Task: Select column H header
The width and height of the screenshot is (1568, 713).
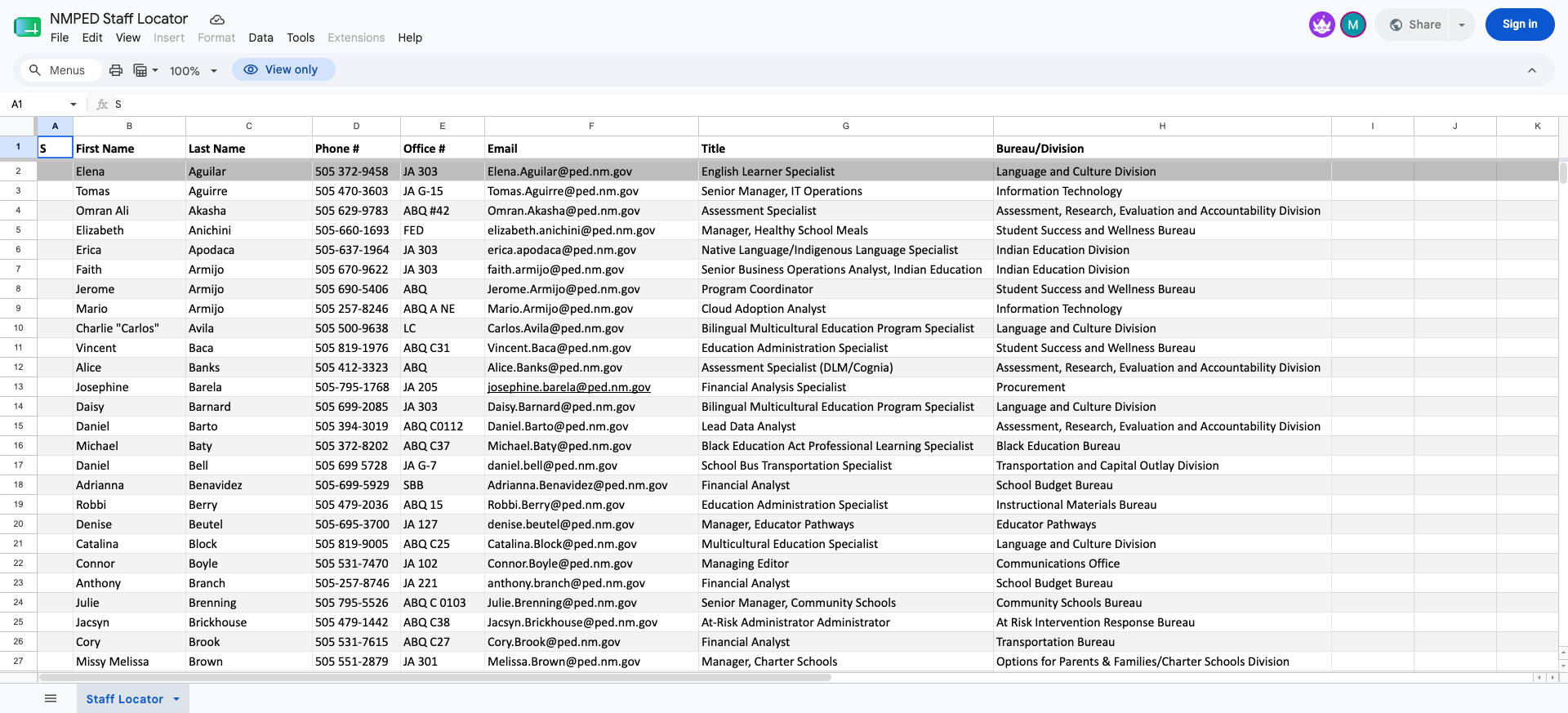Action: point(1162,126)
